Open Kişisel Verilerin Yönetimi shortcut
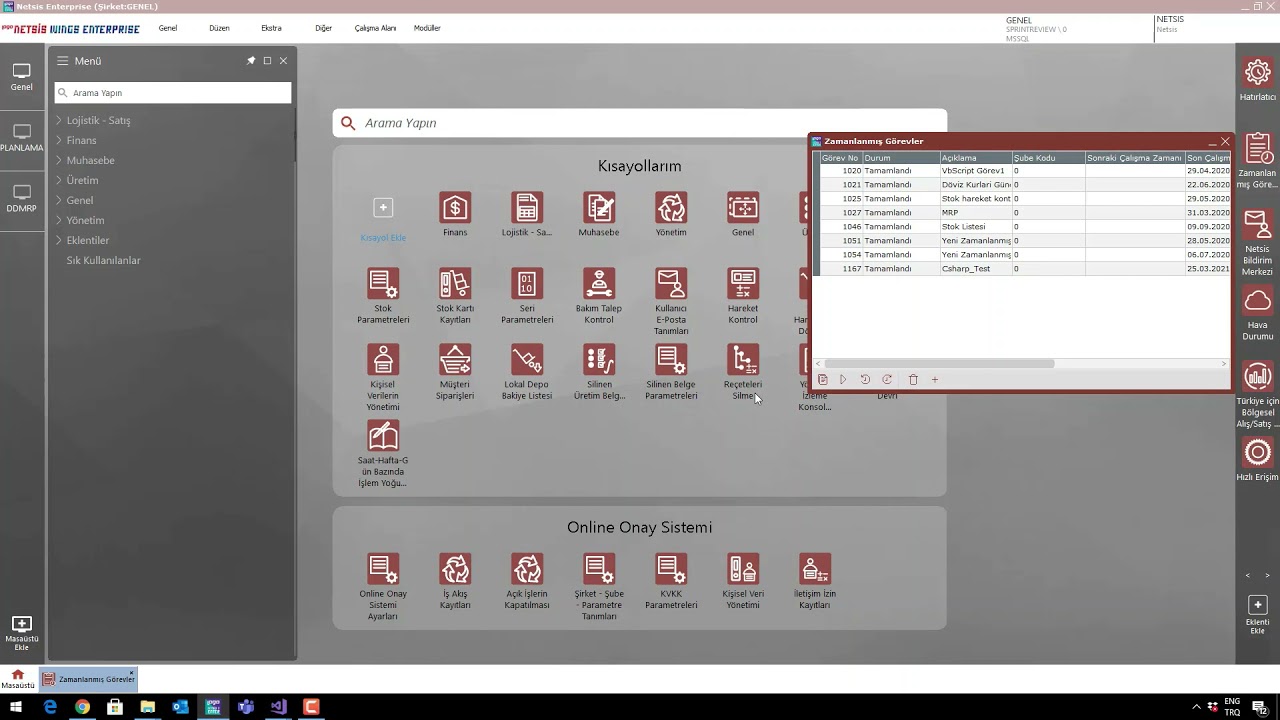The image size is (1280, 720). pyautogui.click(x=383, y=360)
